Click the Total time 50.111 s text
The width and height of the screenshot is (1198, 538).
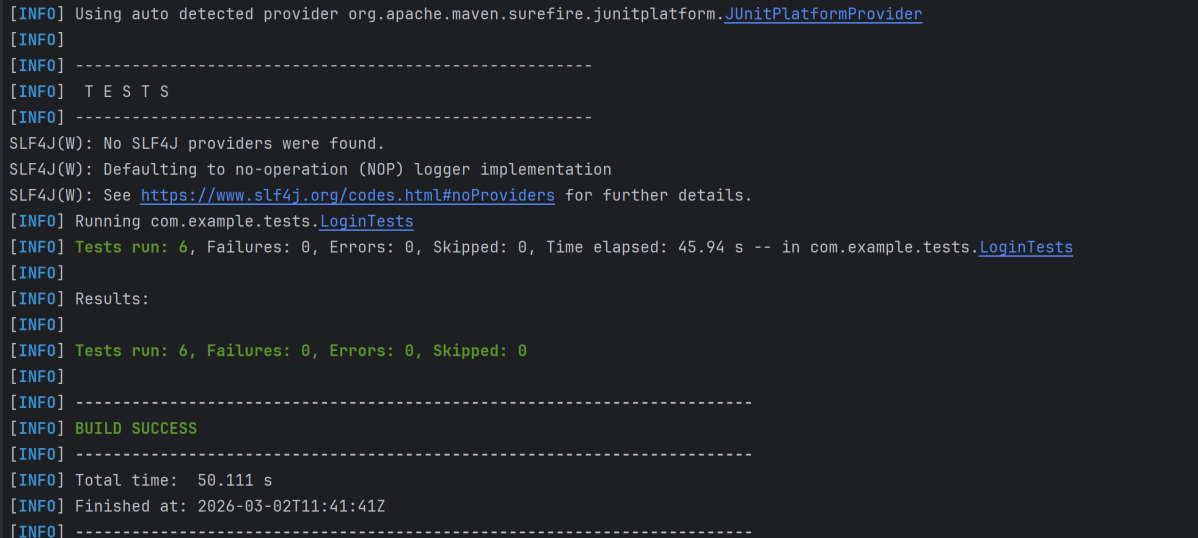pyautogui.click(x=173, y=480)
